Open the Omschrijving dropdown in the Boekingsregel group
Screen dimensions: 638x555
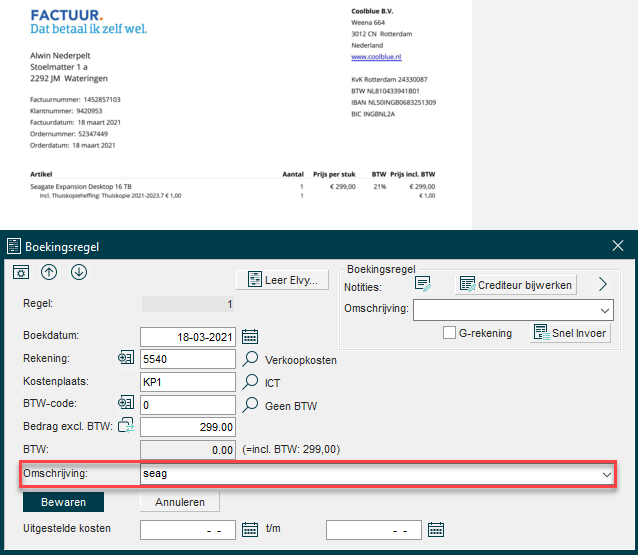click(605, 310)
